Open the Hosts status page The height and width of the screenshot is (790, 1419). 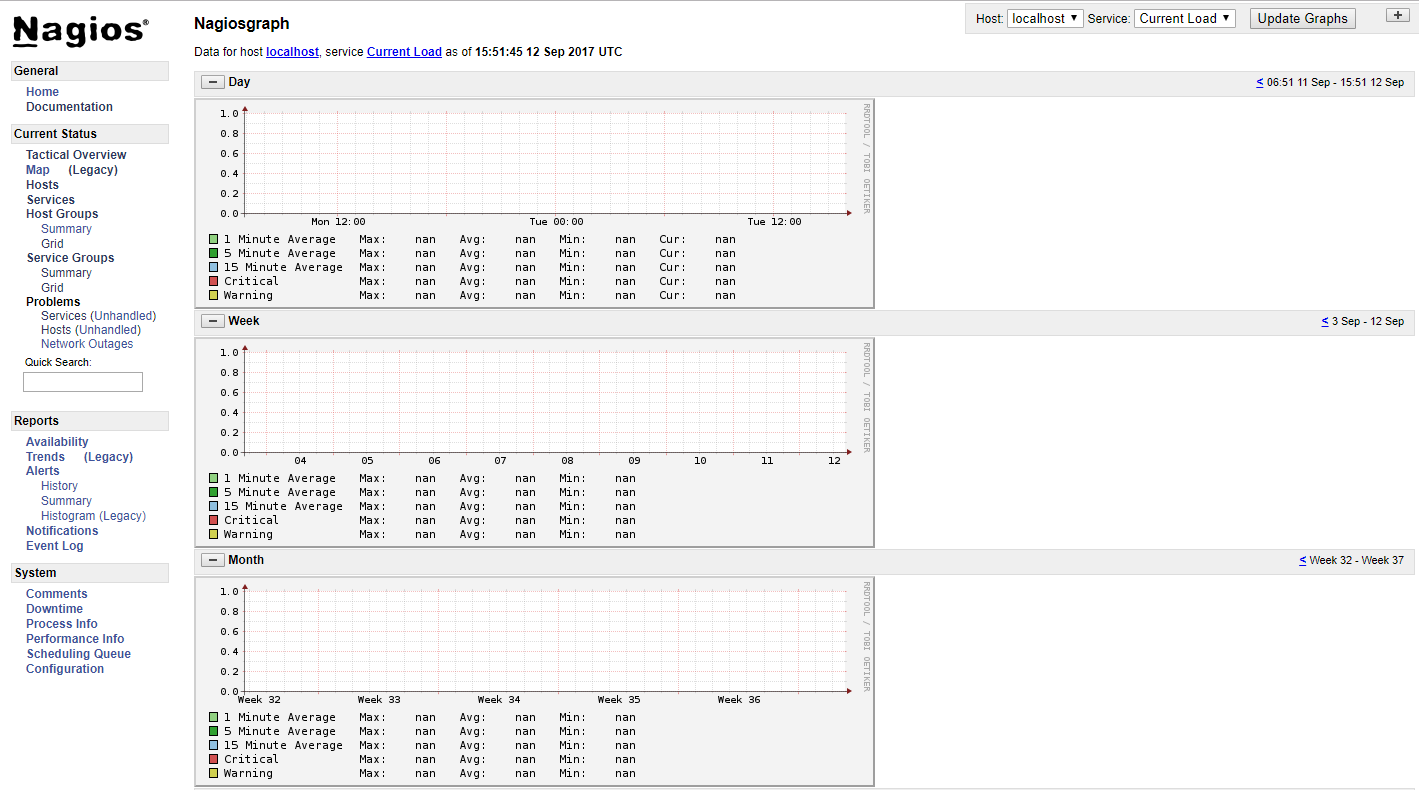click(42, 185)
